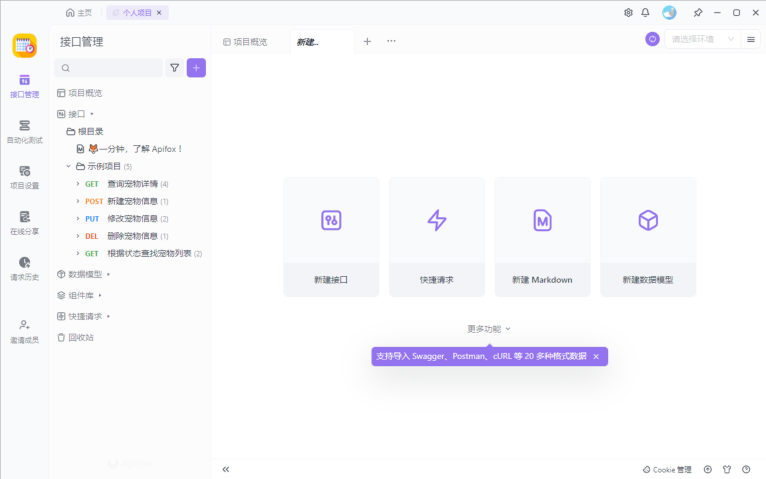This screenshot has width=766, height=479.
Task: Click the help question icon
Action: click(x=746, y=469)
